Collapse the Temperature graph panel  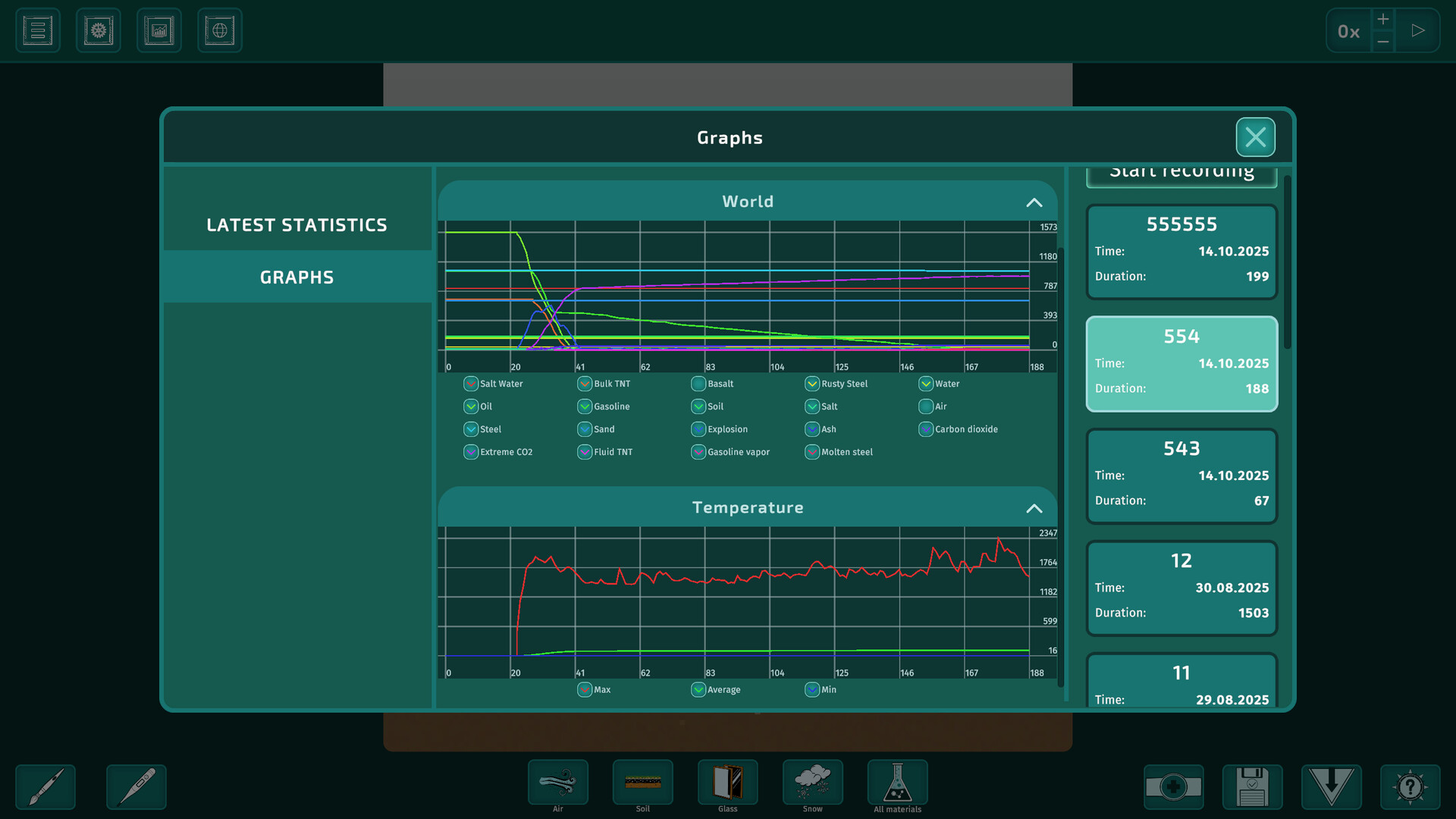[1034, 508]
